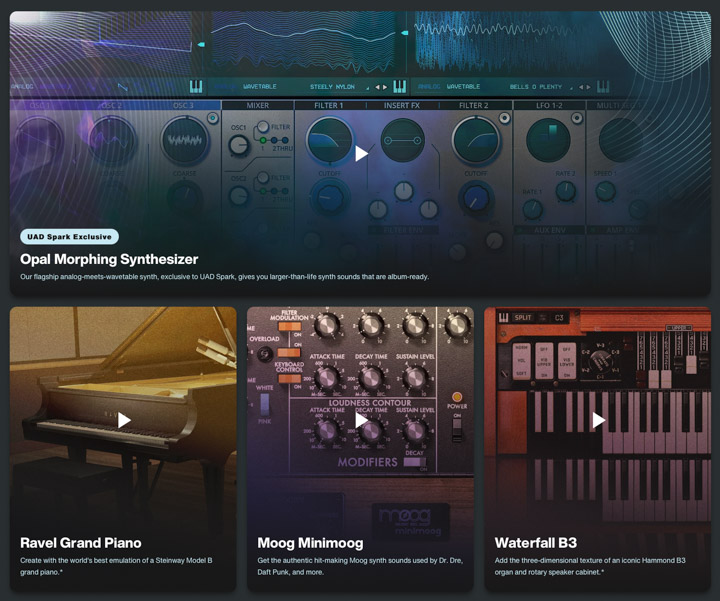Flip the POWER switch on the Minimoog
The width and height of the screenshot is (720, 601).
457,429
